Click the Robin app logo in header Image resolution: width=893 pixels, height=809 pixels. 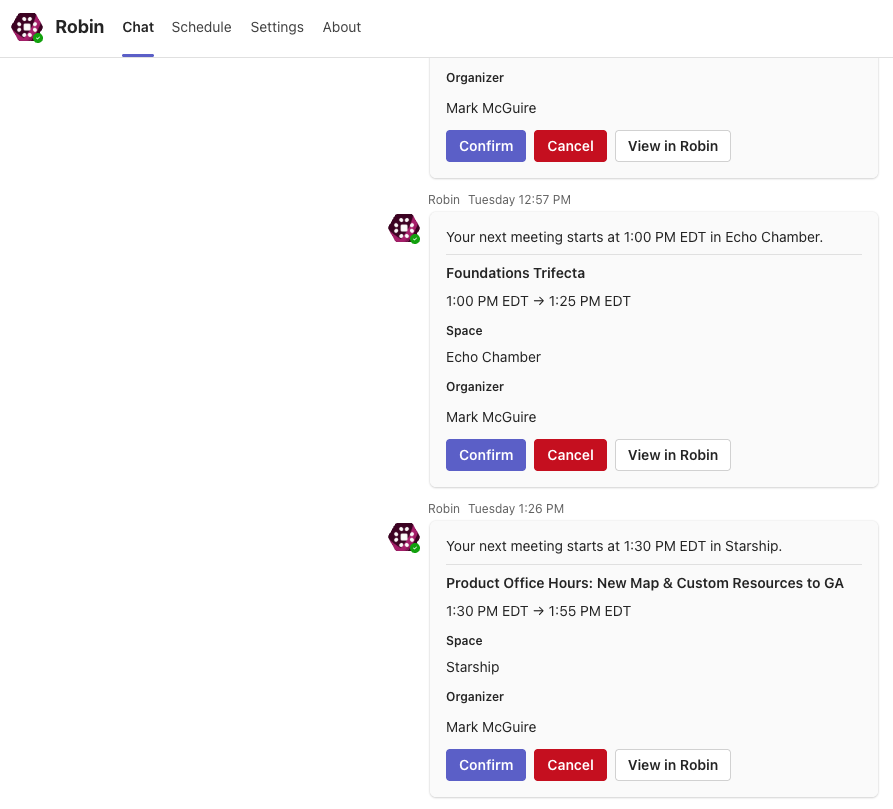click(27, 27)
